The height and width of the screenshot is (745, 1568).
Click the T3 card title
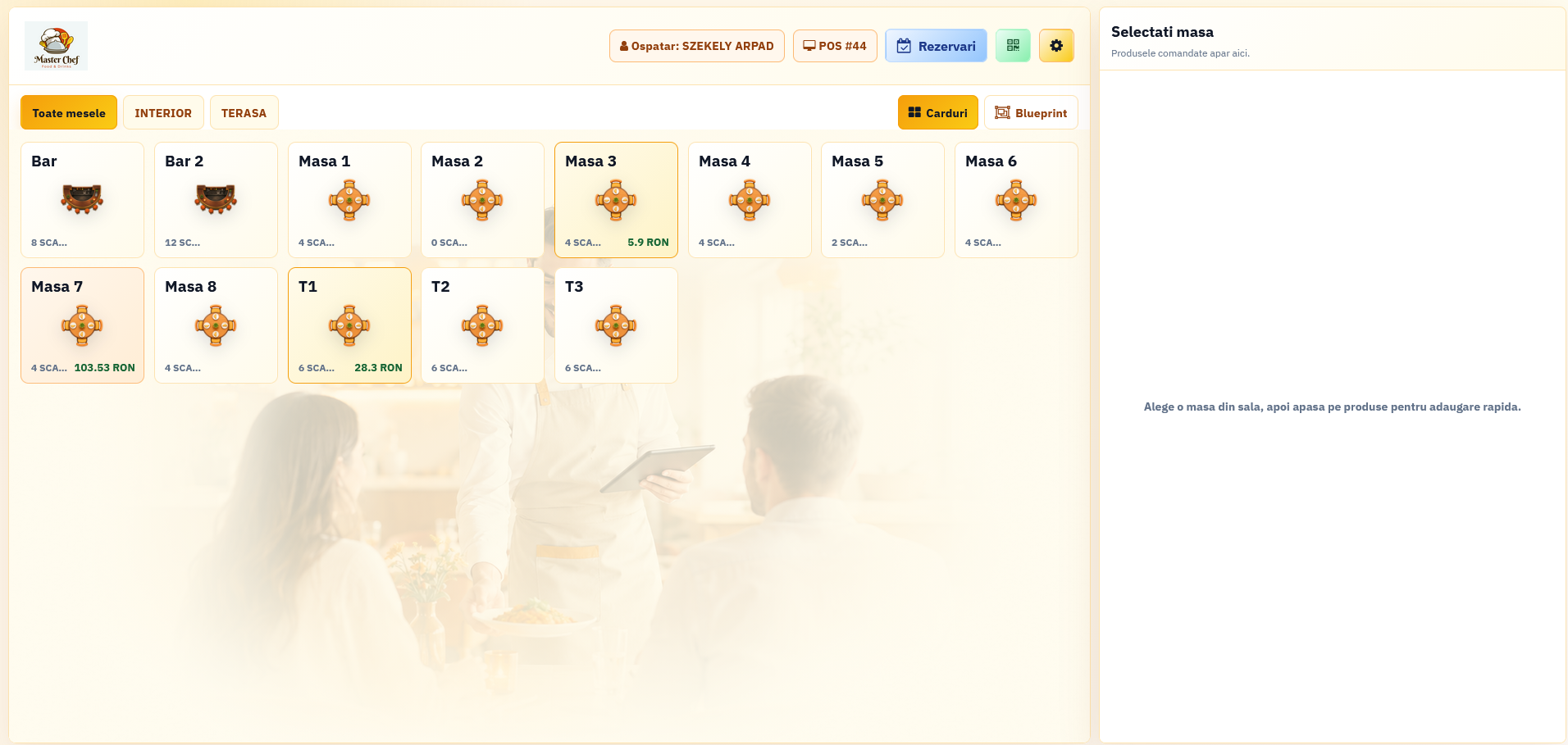click(x=574, y=287)
